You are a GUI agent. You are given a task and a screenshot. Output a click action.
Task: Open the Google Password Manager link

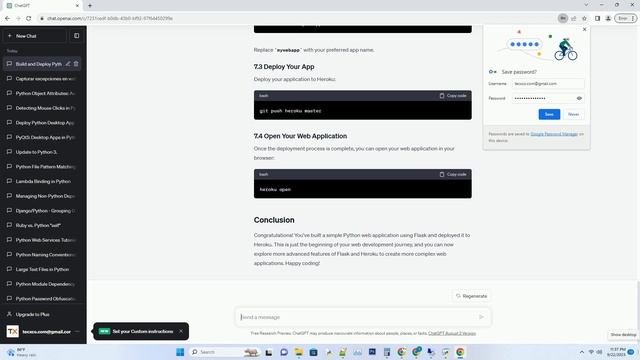tap(554, 134)
